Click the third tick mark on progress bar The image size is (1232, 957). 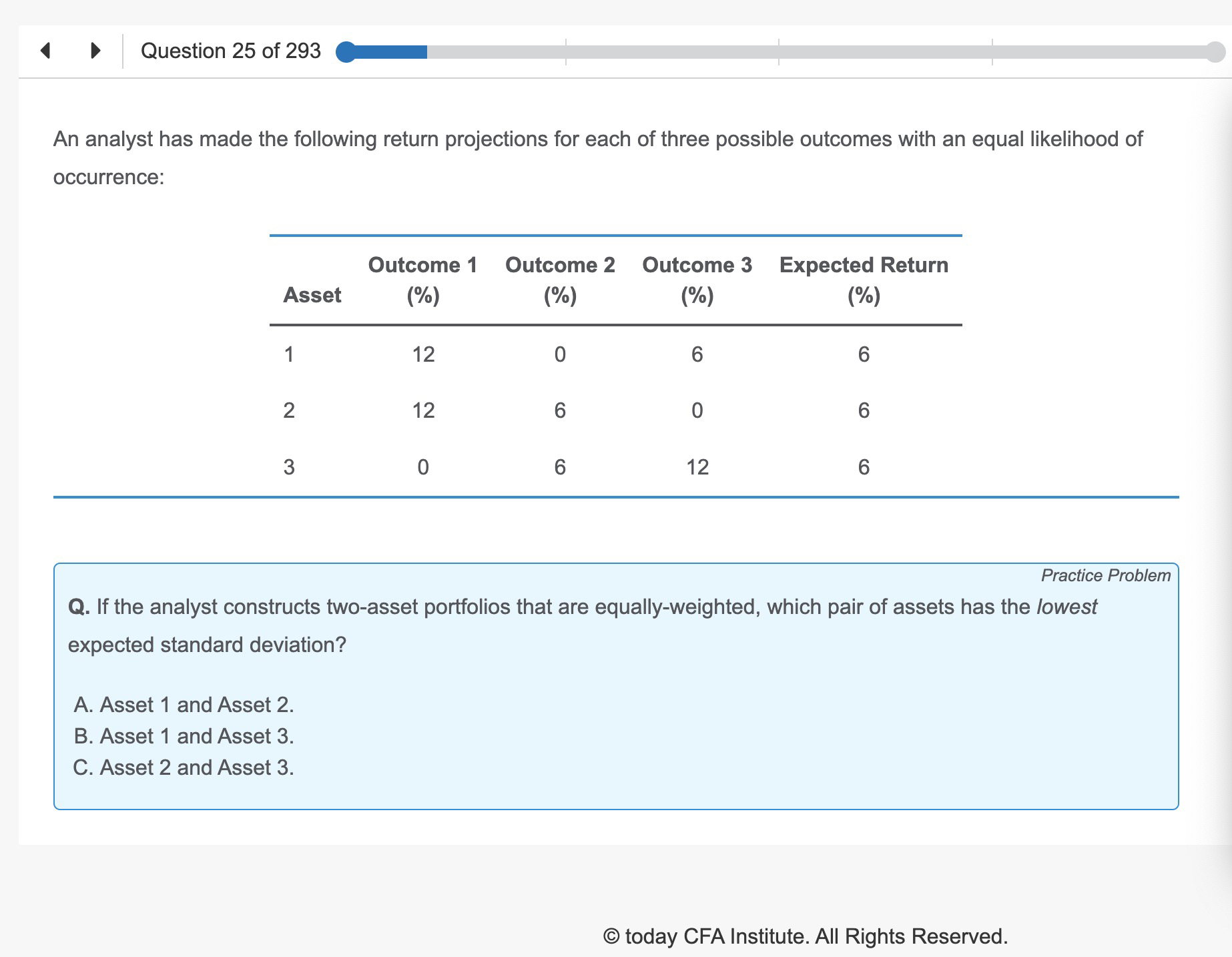(992, 52)
